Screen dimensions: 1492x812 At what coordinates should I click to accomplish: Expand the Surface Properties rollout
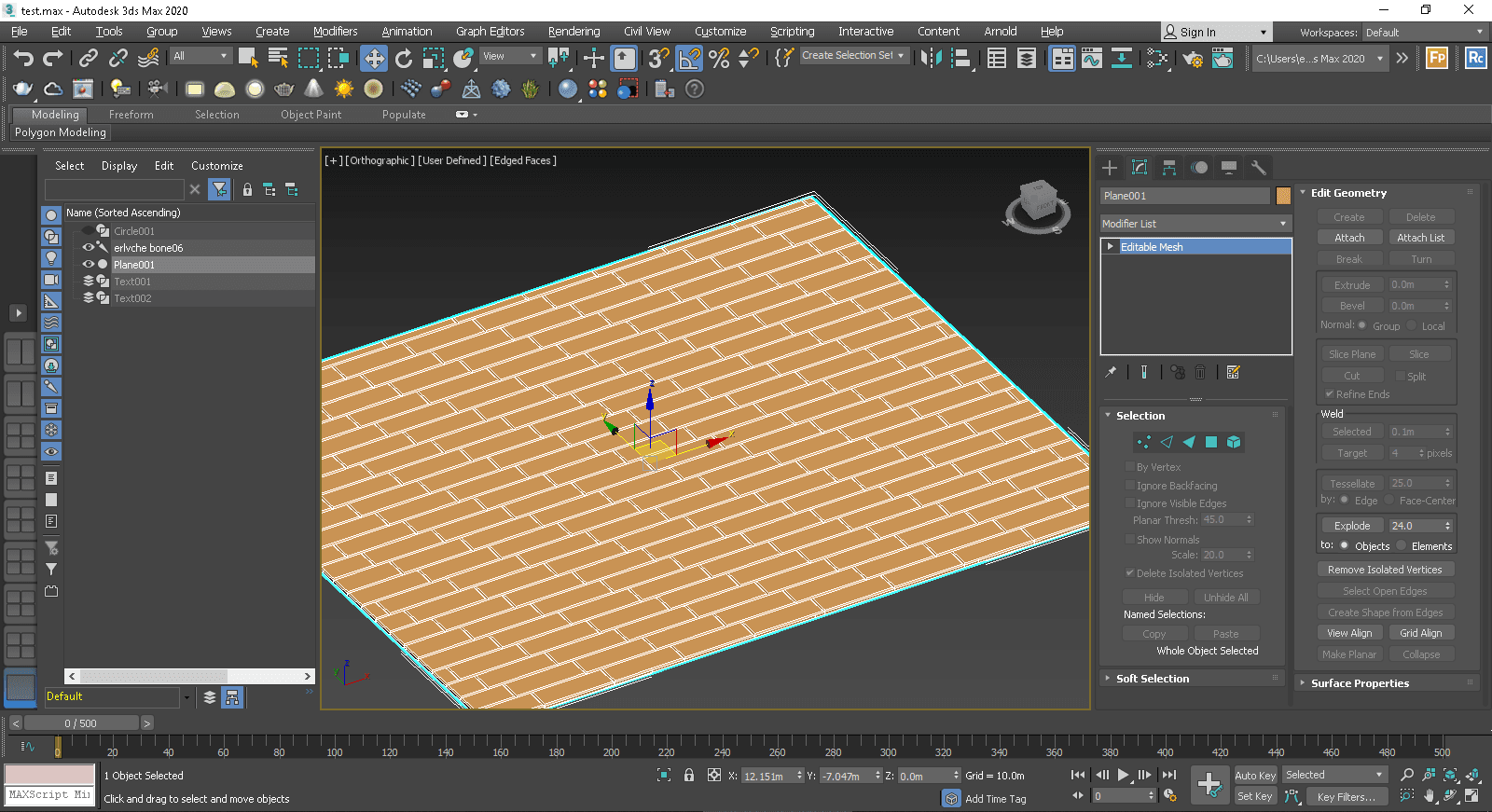click(x=1360, y=683)
